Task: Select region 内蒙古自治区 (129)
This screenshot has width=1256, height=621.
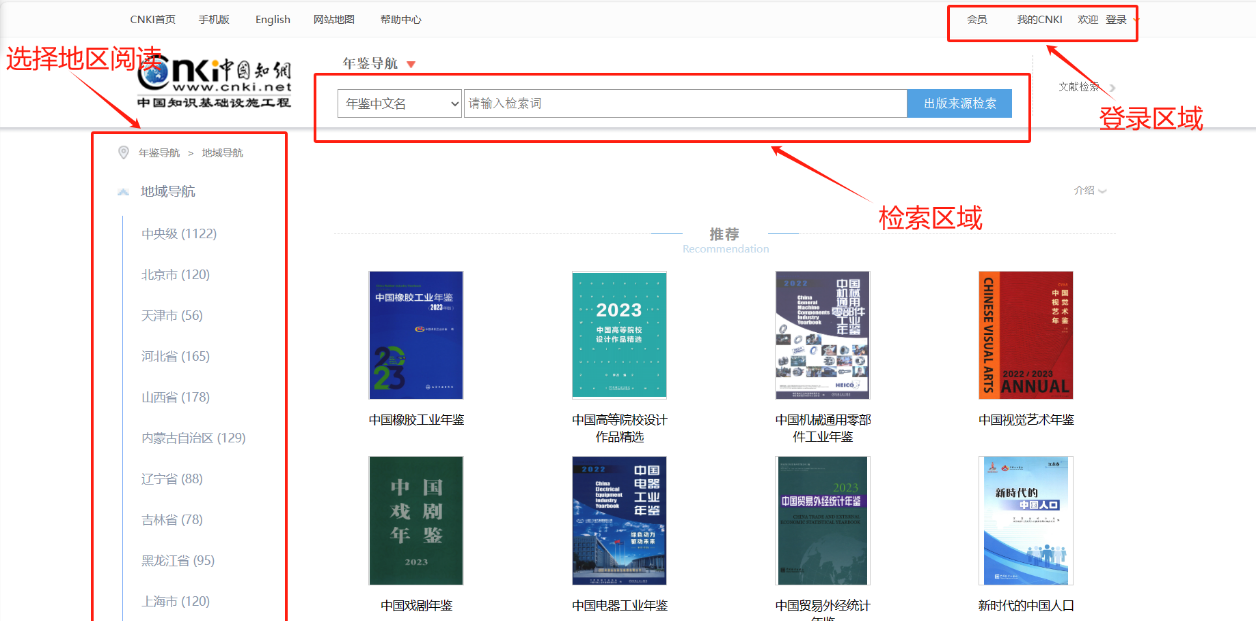Action: point(193,438)
